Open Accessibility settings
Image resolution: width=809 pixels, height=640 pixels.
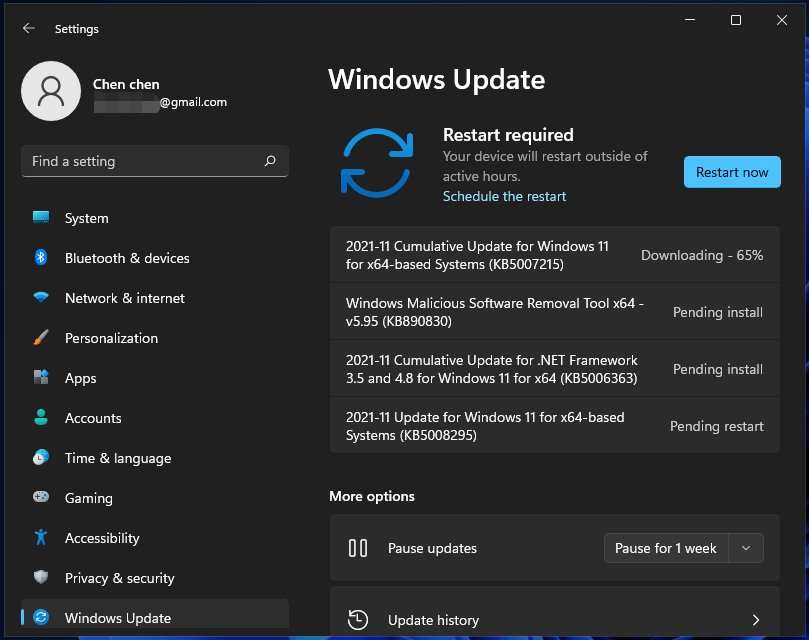(155, 538)
